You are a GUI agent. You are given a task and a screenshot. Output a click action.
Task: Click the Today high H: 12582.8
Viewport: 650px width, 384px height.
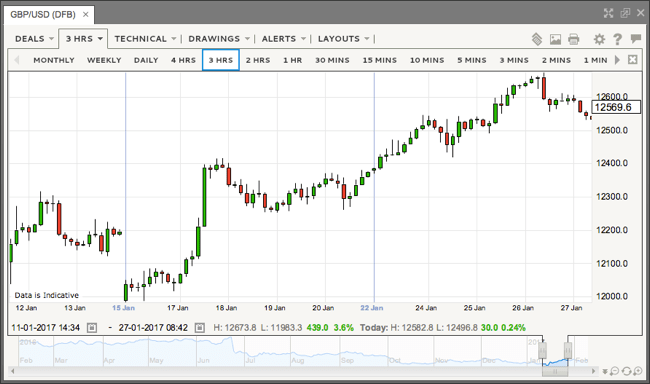point(412,328)
